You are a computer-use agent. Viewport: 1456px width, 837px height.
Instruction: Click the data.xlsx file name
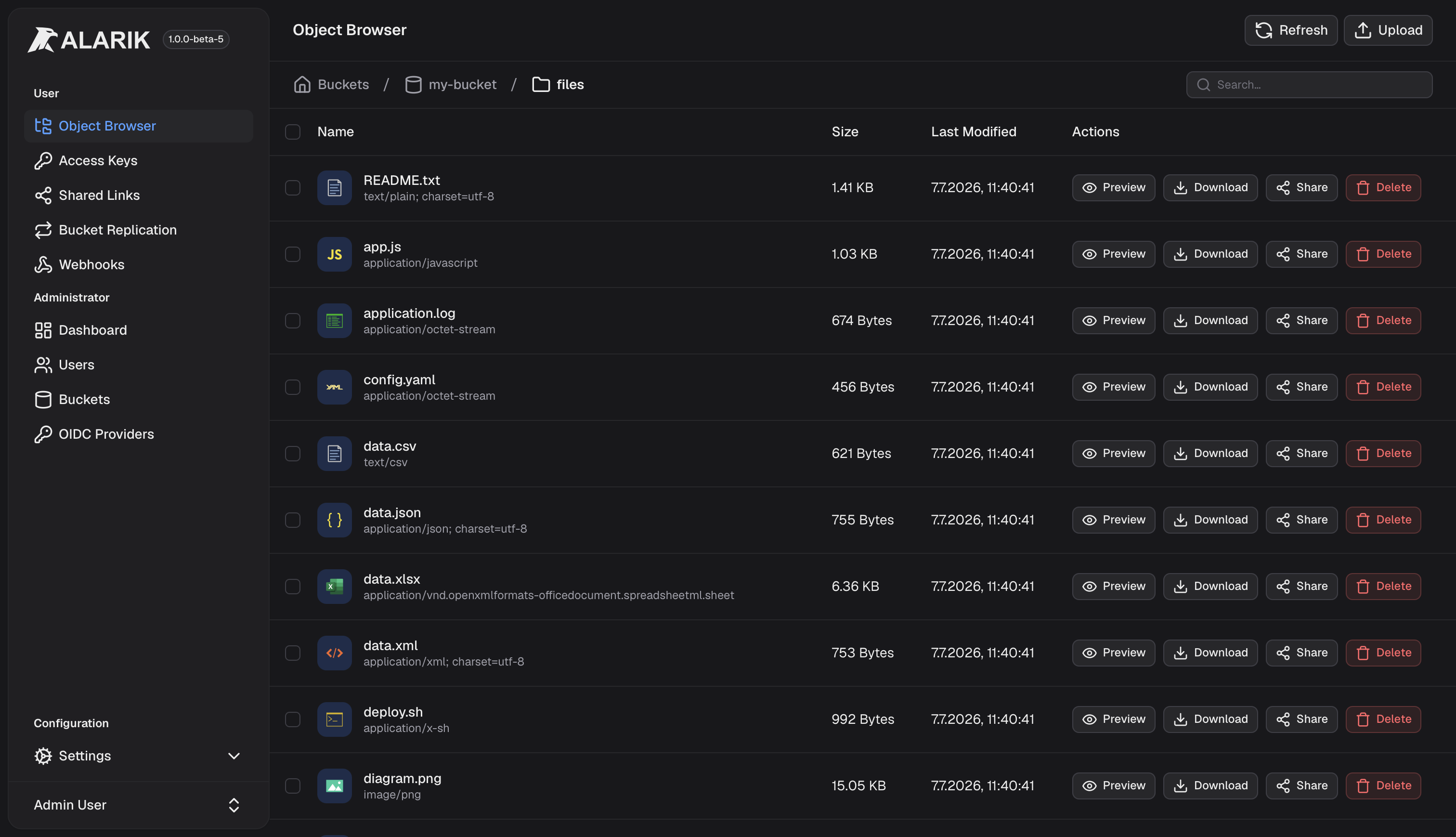click(391, 579)
